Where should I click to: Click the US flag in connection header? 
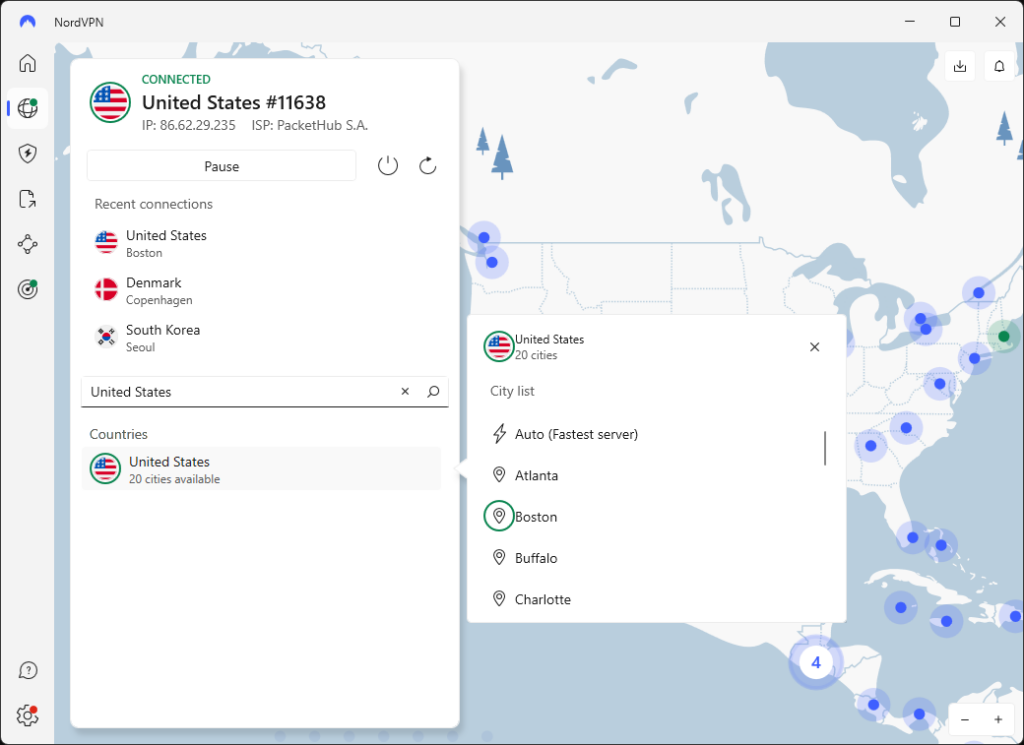pos(110,102)
